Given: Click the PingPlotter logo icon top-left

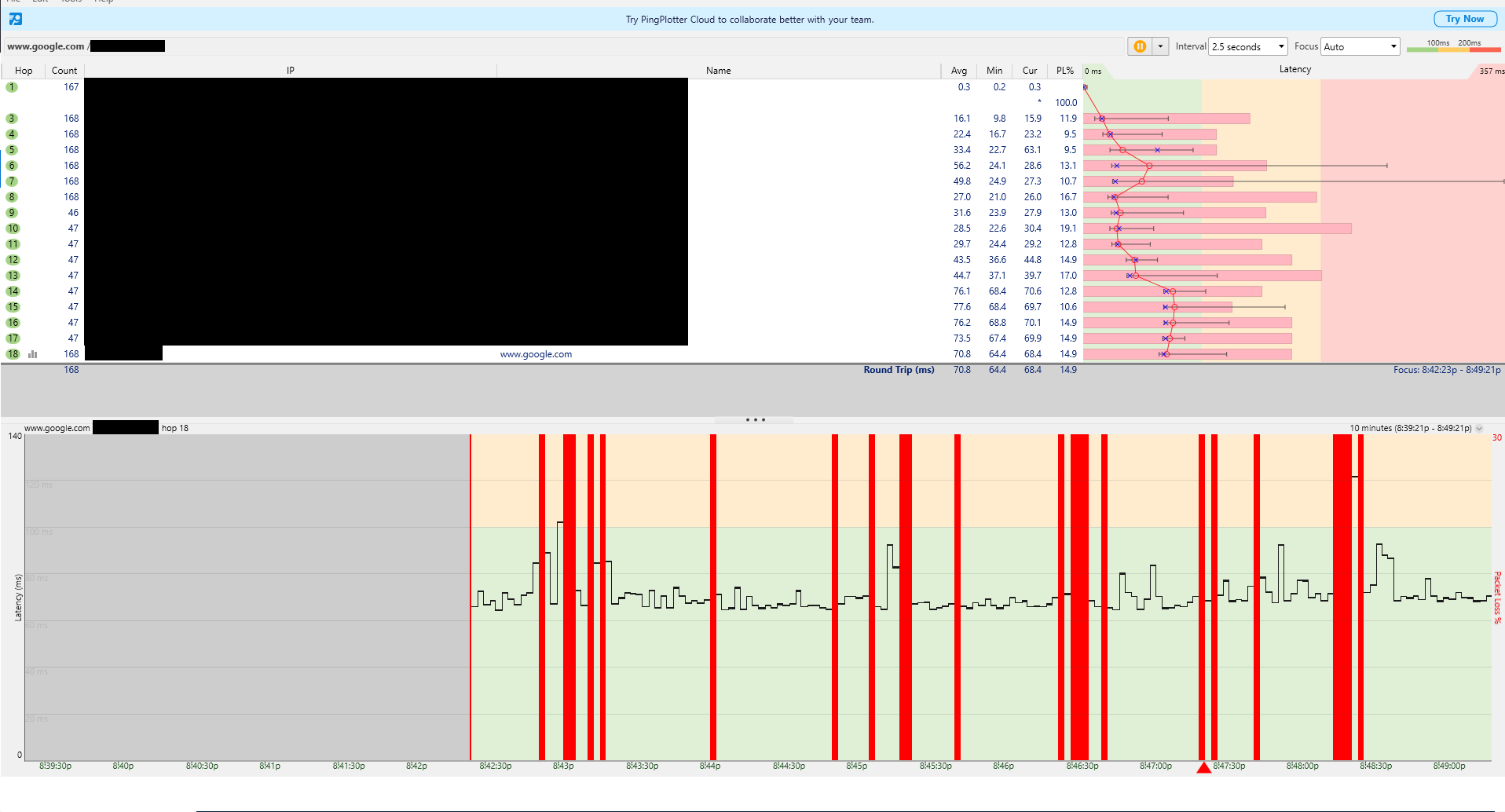Looking at the screenshot, I should [x=14, y=19].
